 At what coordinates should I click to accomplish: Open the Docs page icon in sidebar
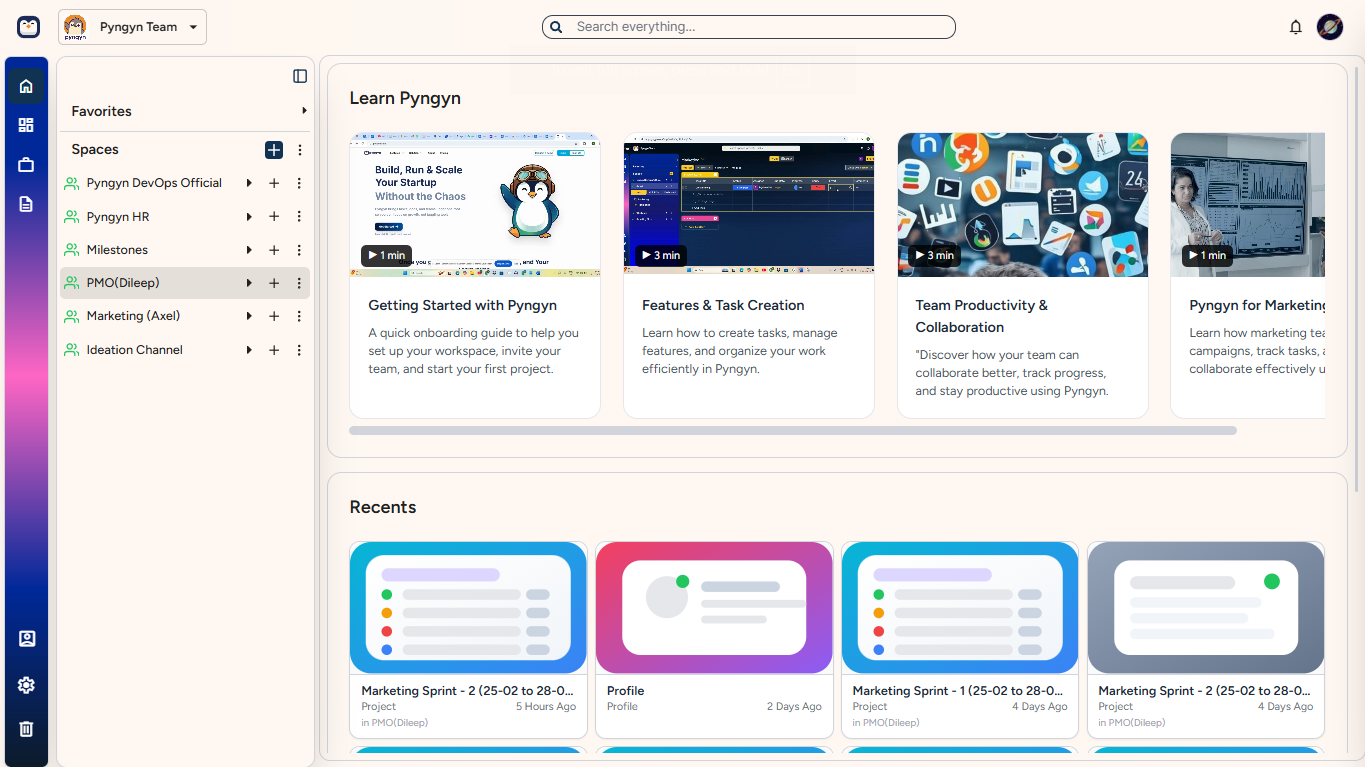(x=26, y=203)
